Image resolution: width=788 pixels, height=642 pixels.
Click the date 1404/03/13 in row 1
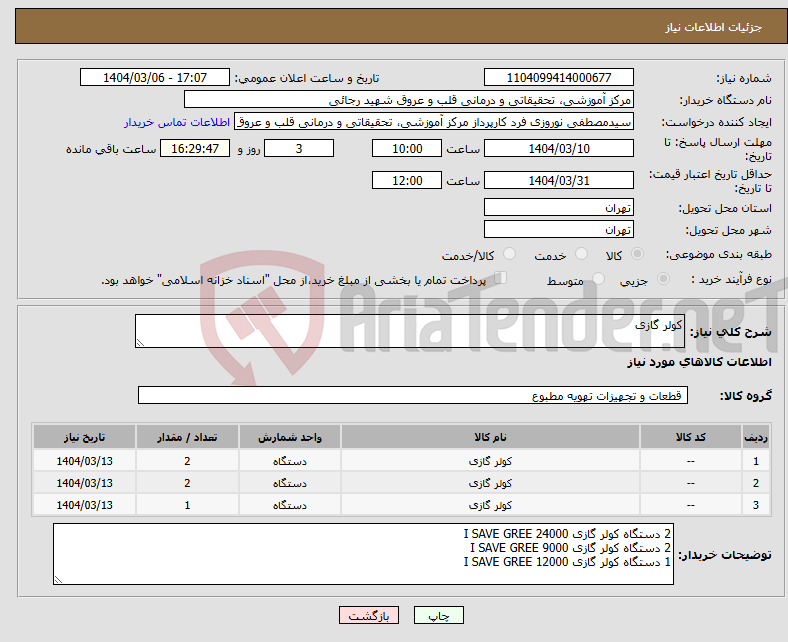84,461
